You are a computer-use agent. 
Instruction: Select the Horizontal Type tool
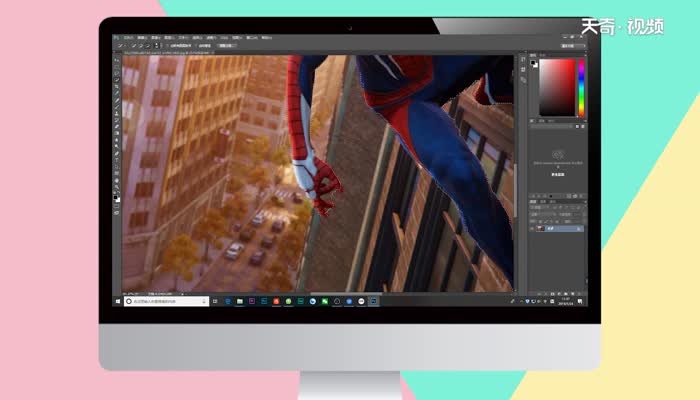(117, 160)
